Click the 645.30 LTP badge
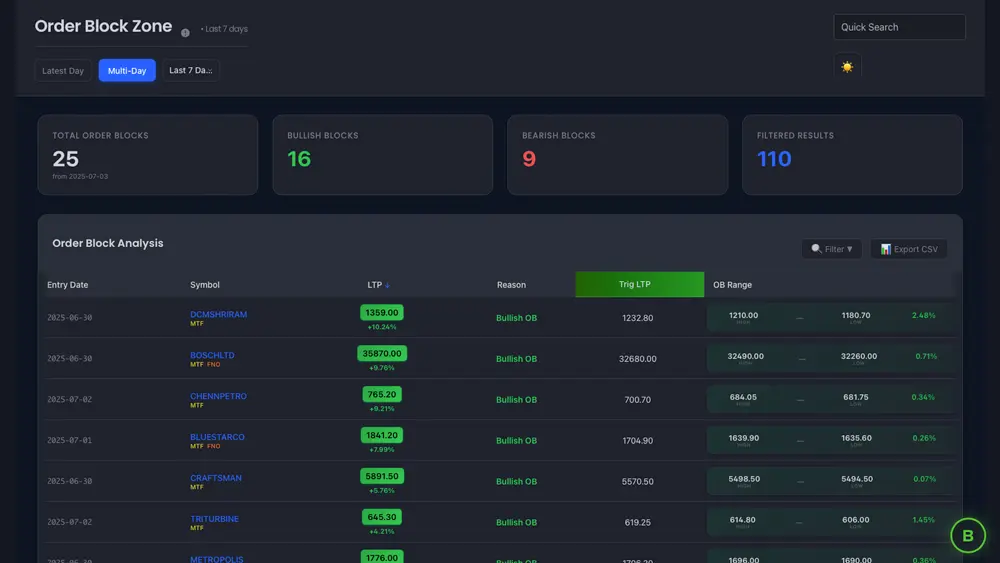This screenshot has width=1000, height=563. click(x=381, y=516)
